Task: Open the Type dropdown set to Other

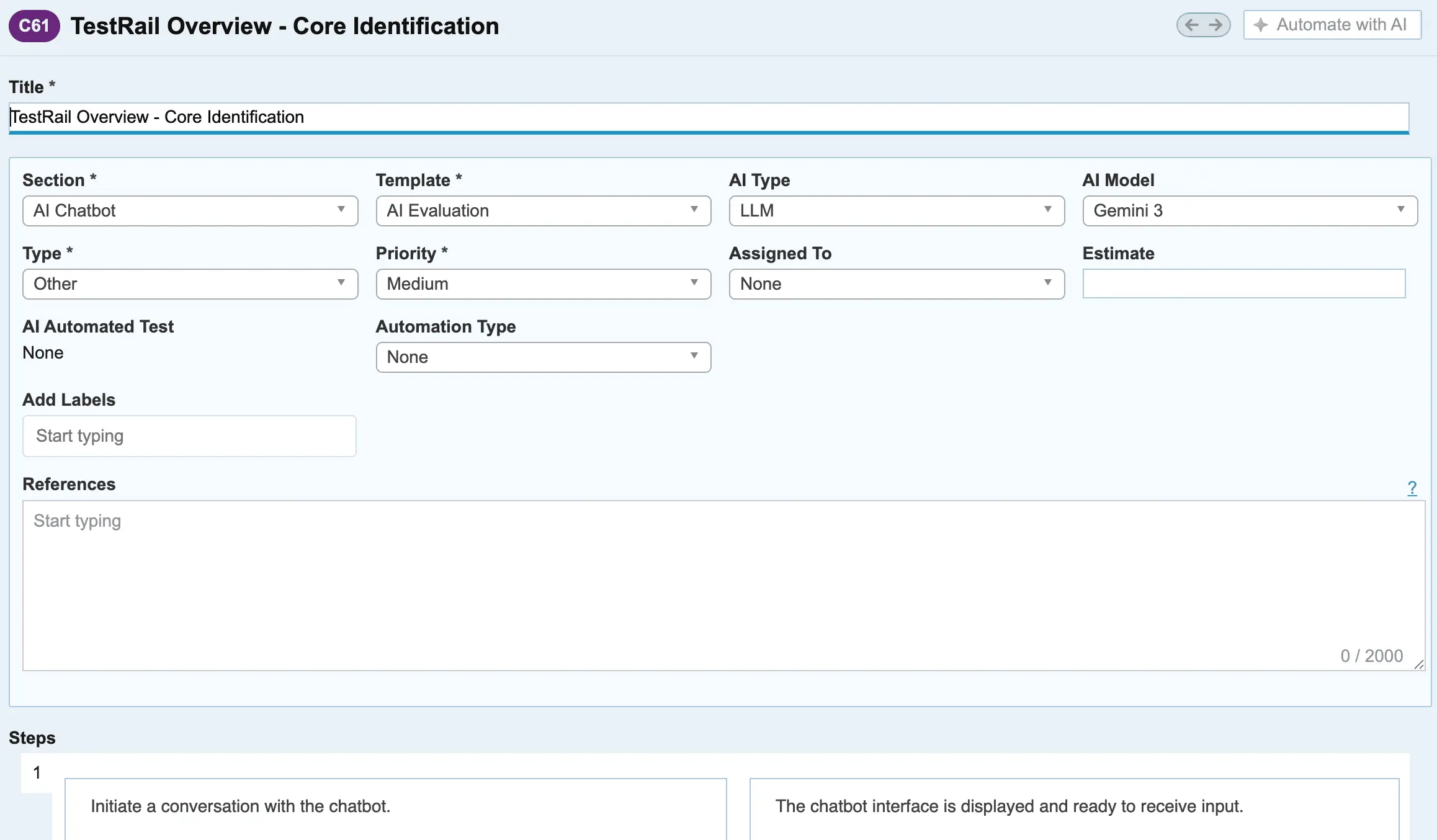Action: [x=190, y=284]
